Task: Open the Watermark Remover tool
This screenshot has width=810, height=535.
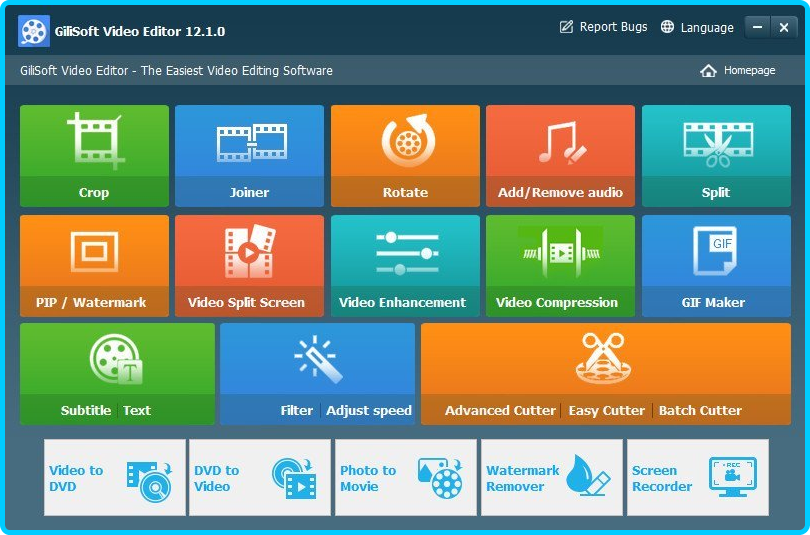Action: coord(551,478)
